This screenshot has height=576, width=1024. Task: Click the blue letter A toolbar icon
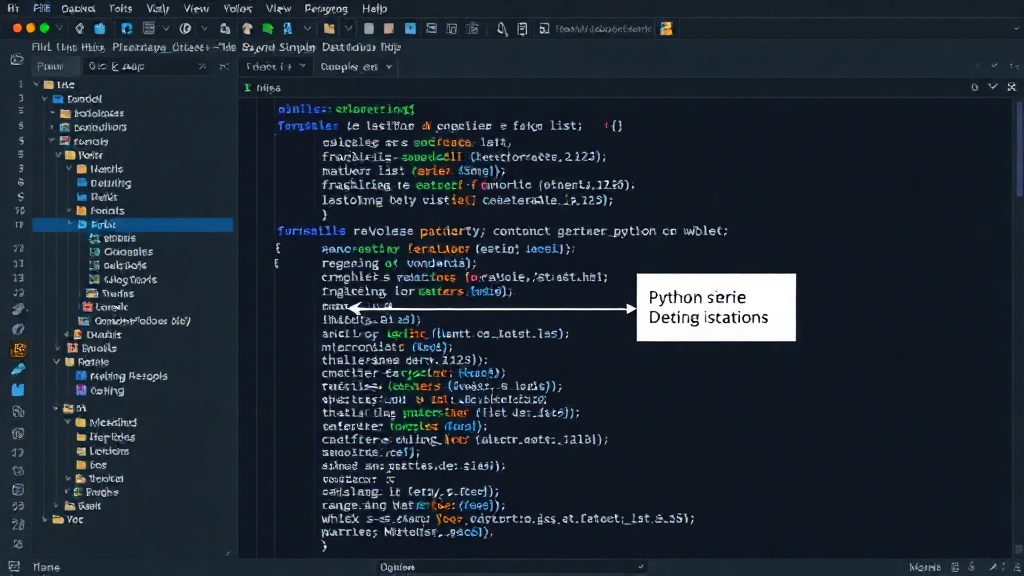[x=287, y=29]
